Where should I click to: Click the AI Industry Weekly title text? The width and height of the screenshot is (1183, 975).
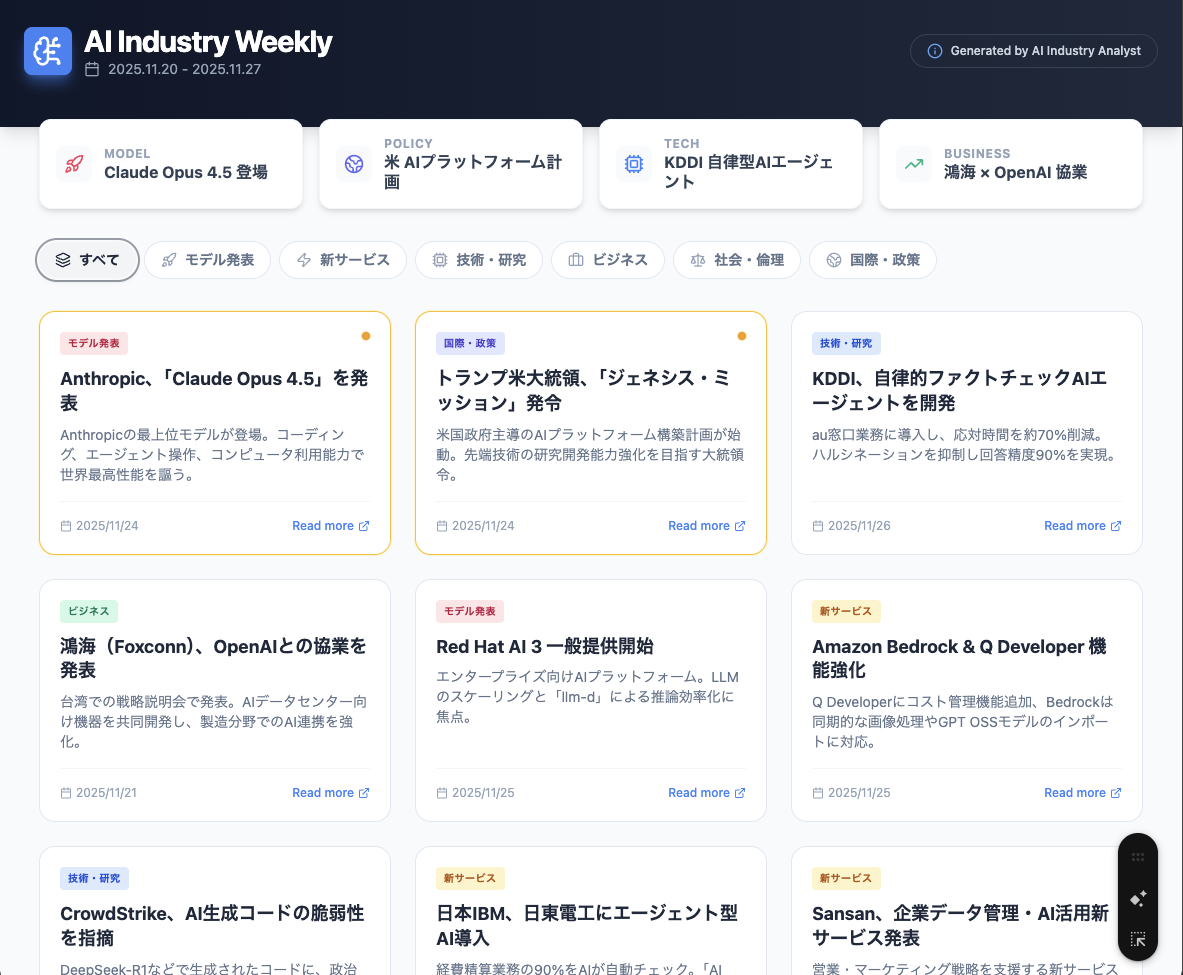(x=208, y=42)
